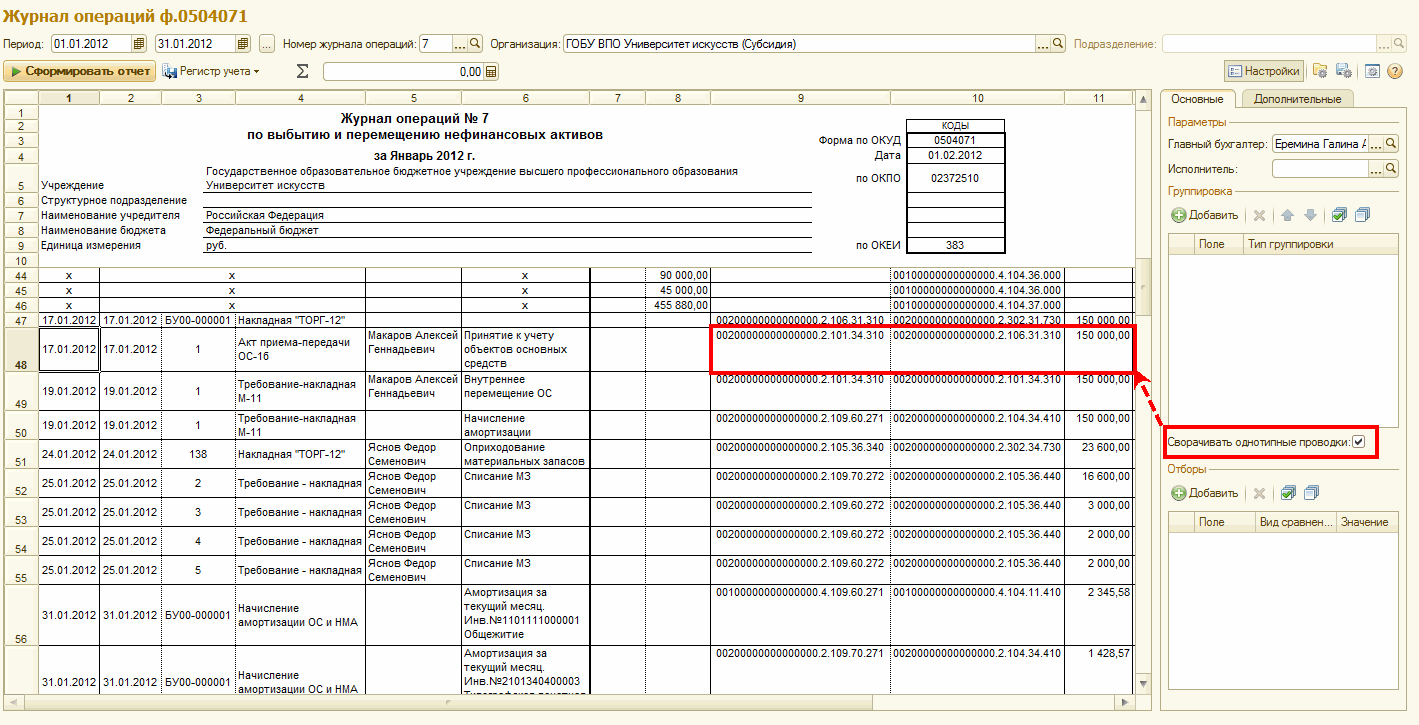Click the sum value field 0,00

(x=403, y=72)
